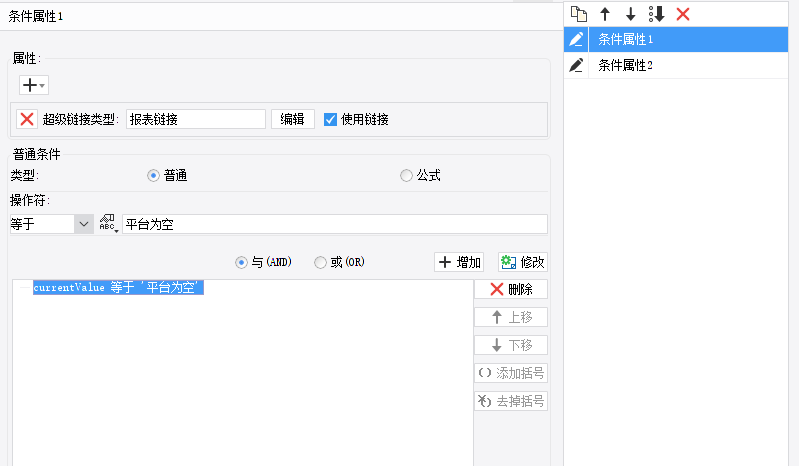Click the 下移 button

click(511, 345)
